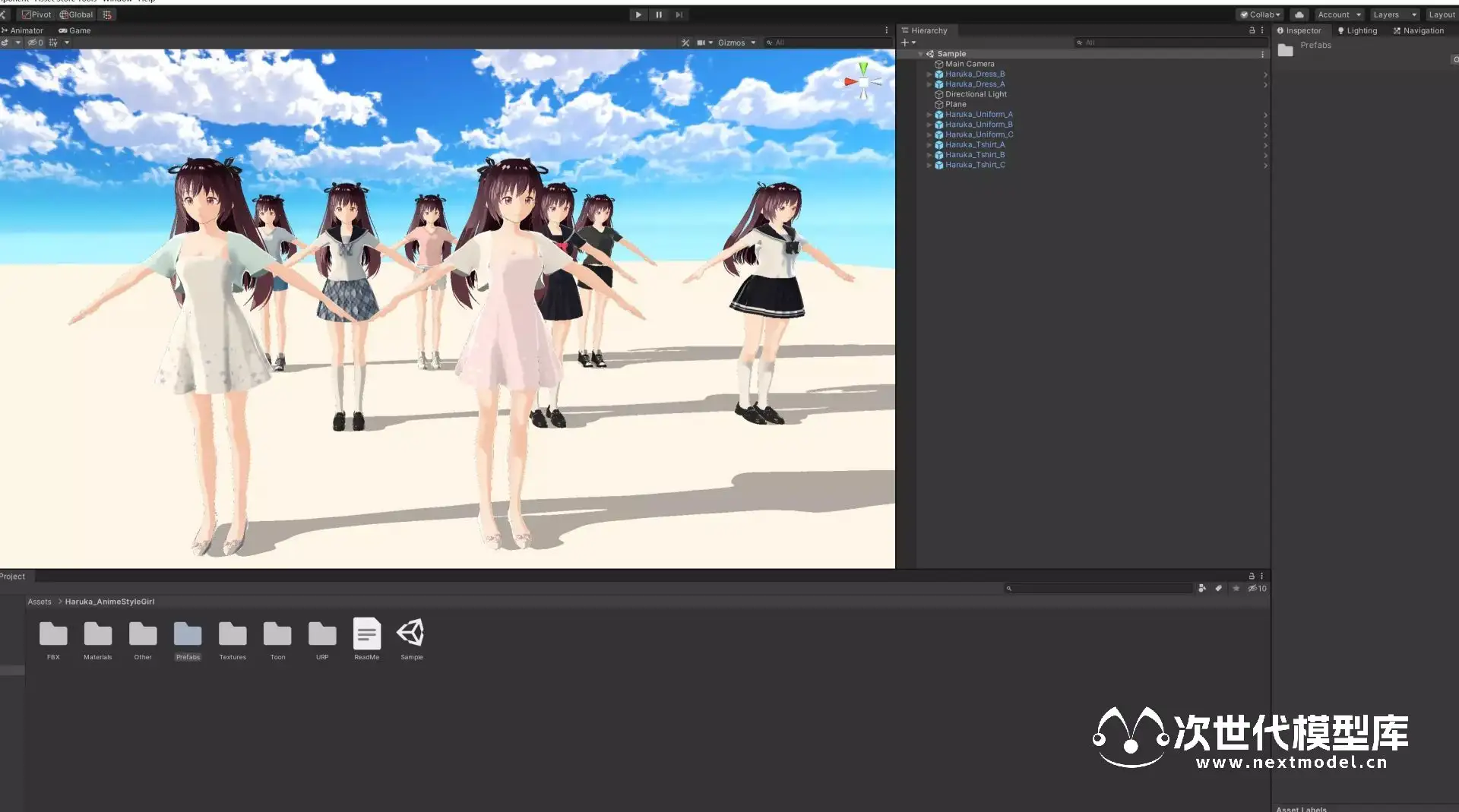Viewport: 1459px width, 812px height.
Task: Click the scene orientation gizmo's green Y axis
Action: 863,68
